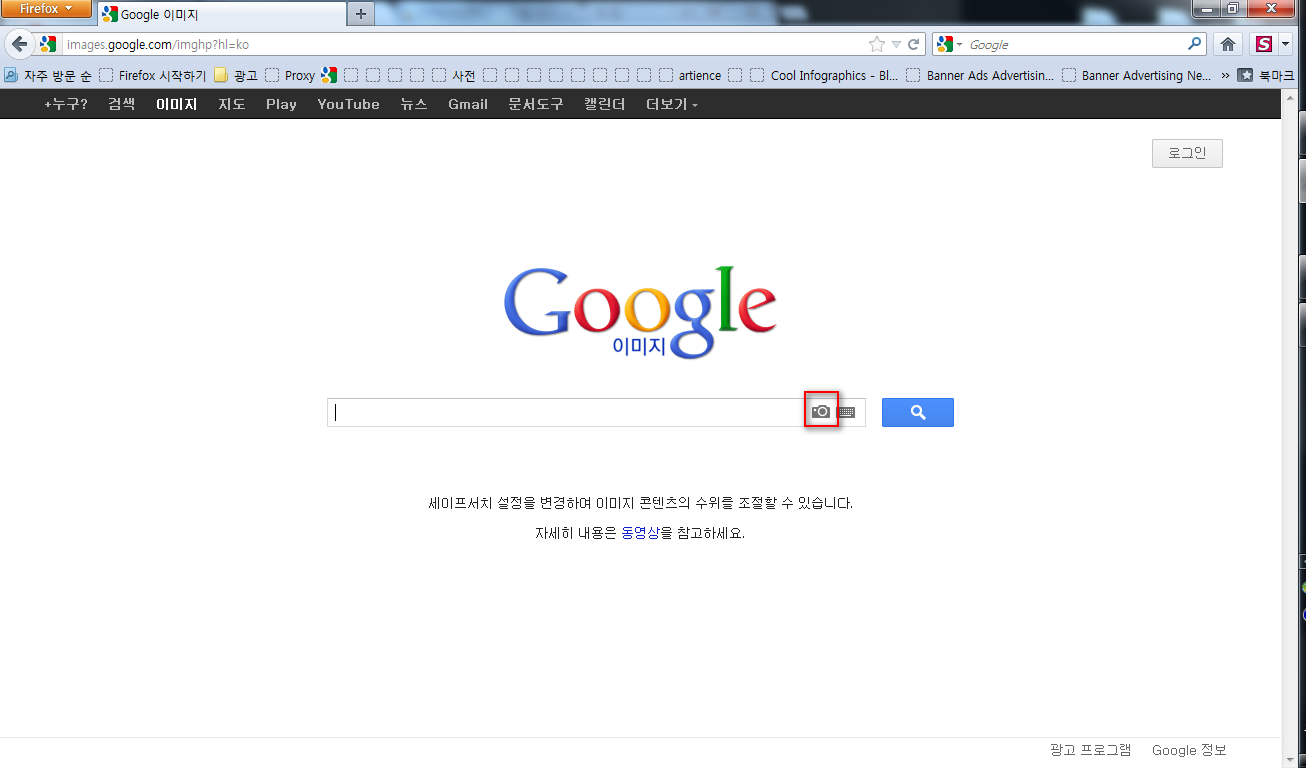Open the Firefox 시작하기 bookmark
This screenshot has height=768, width=1306.
[153, 75]
